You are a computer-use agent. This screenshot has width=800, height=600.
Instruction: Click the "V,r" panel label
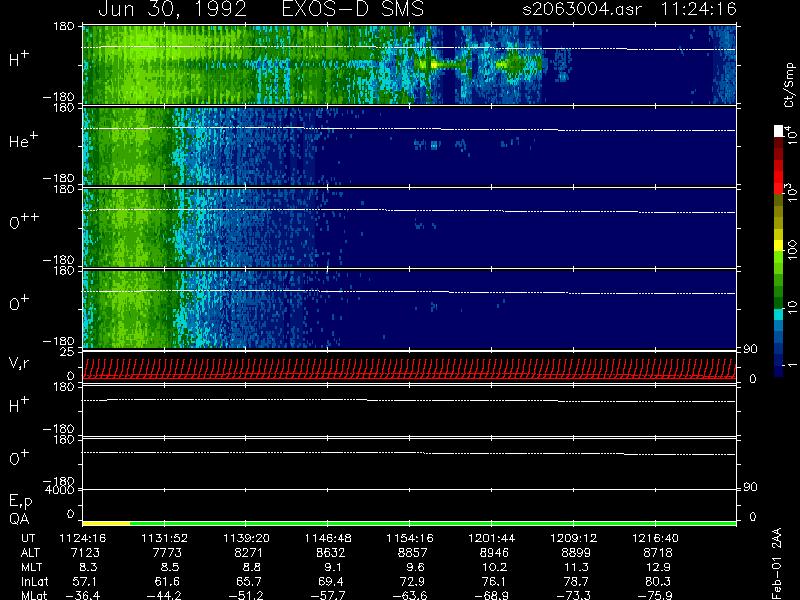19,363
